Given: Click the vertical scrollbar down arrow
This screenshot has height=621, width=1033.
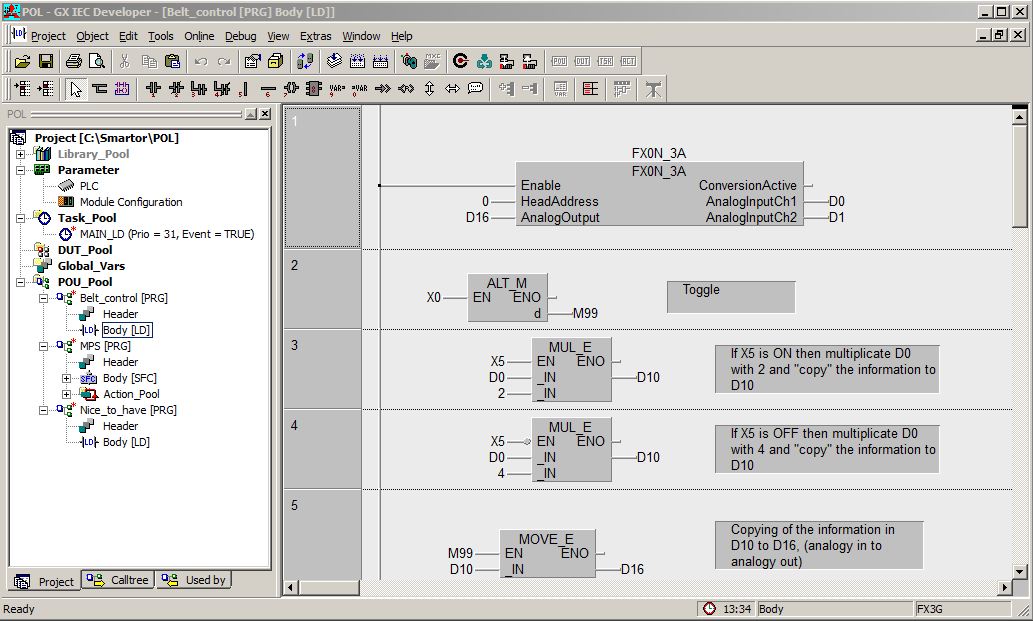Looking at the screenshot, I should (1020, 571).
